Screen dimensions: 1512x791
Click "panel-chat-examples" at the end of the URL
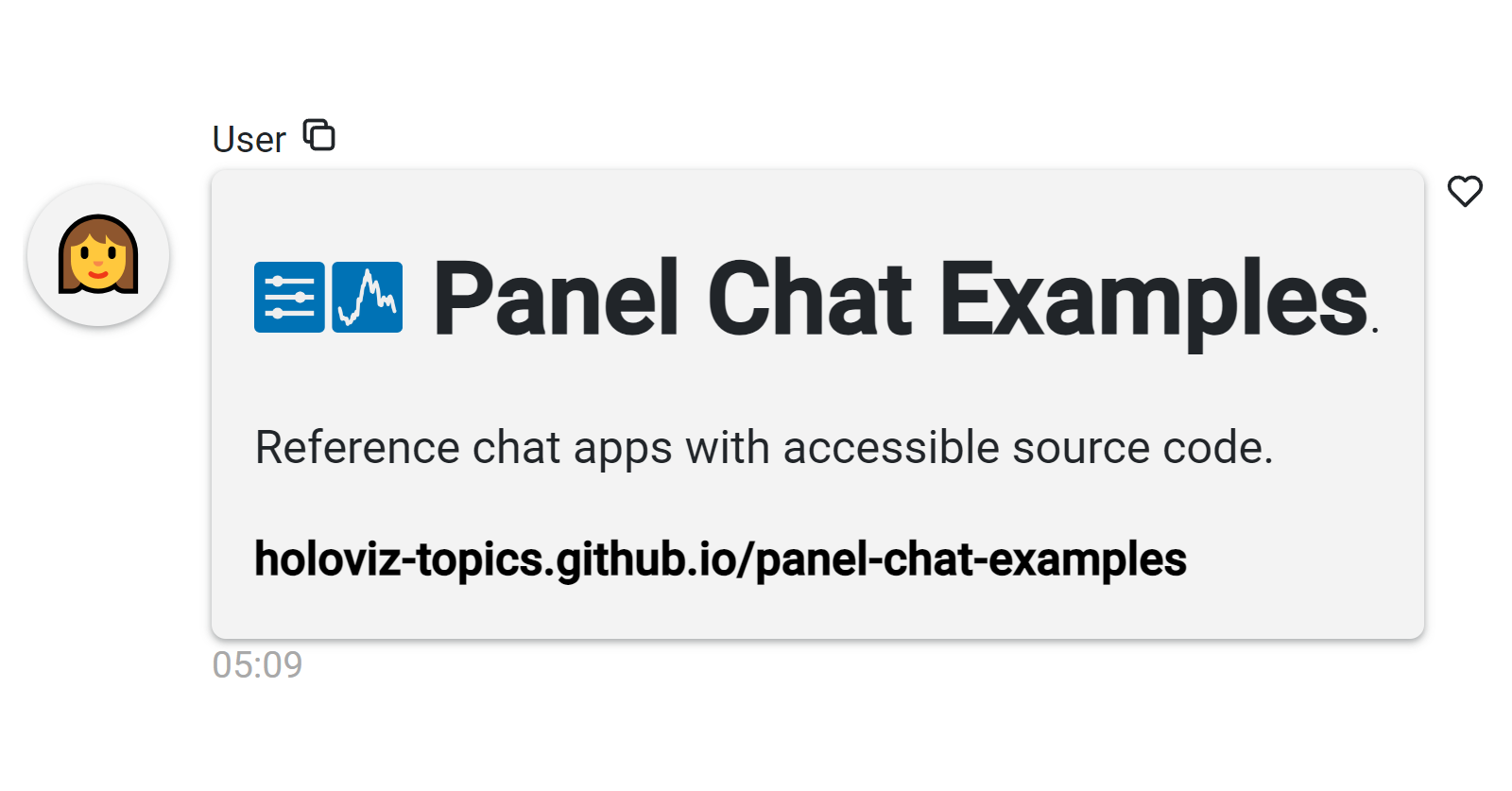coord(971,559)
